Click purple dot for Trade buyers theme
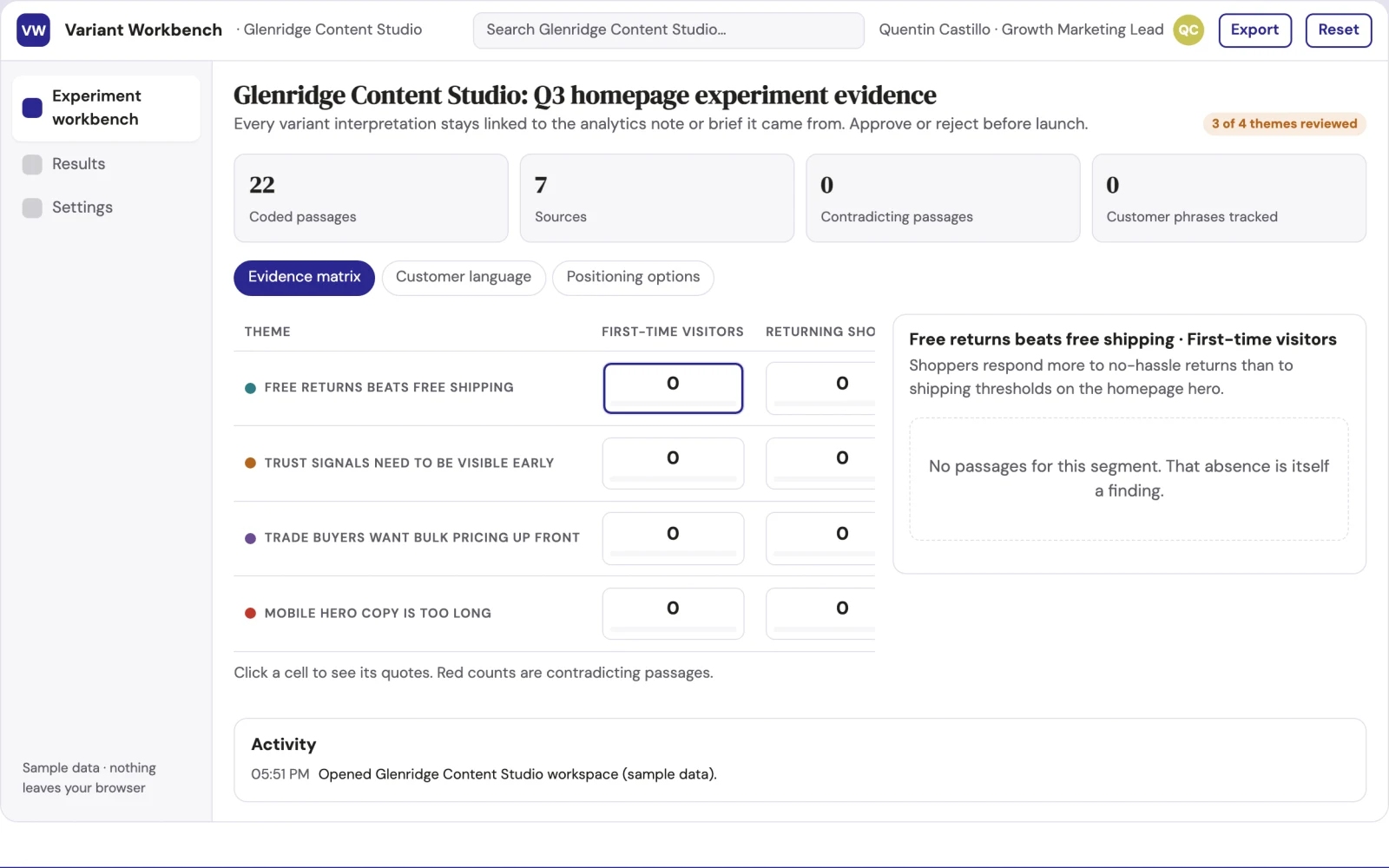Image resolution: width=1389 pixels, height=868 pixels. coord(250,538)
